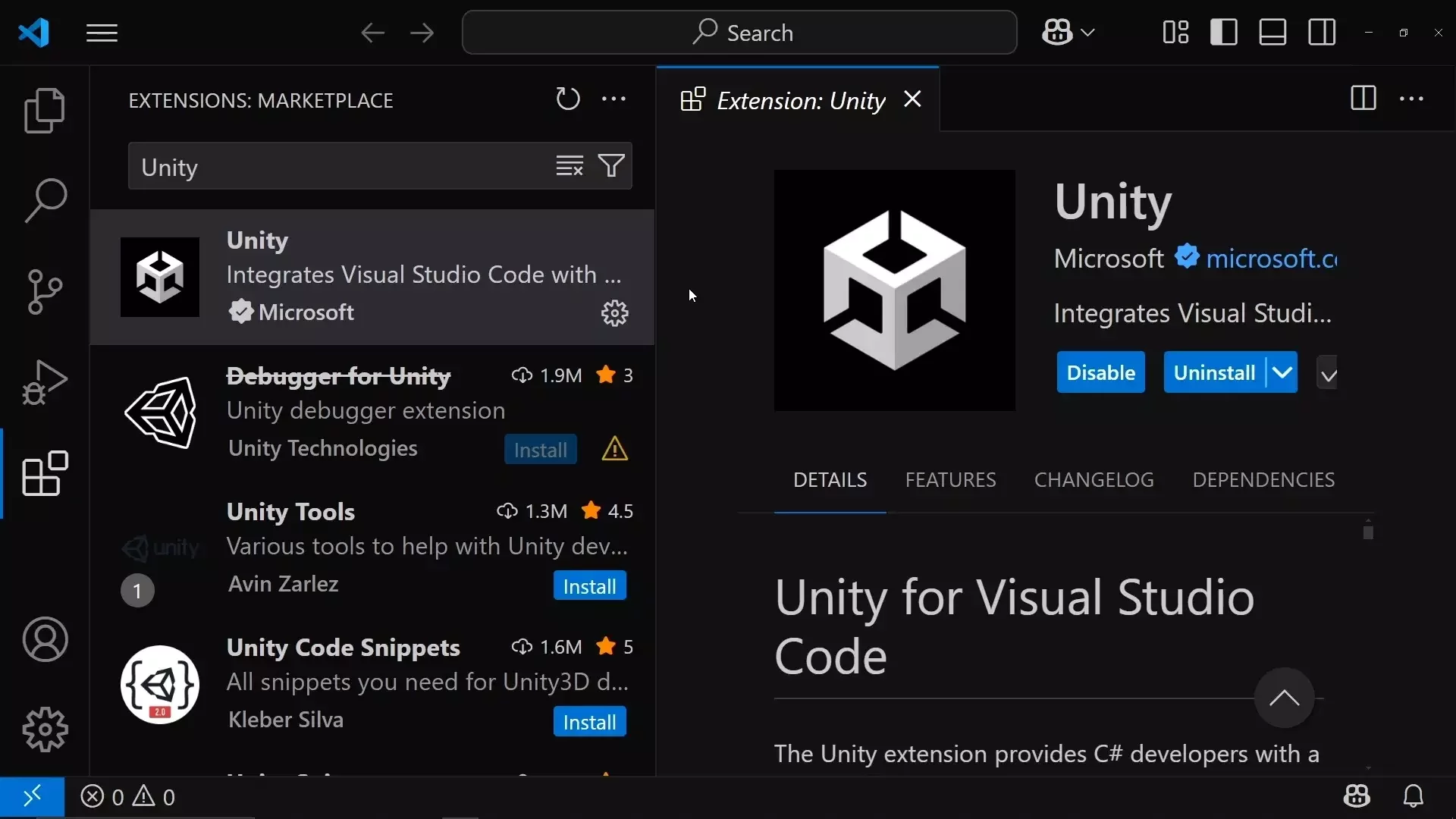Show errors and warnings in status bar
1456x819 pixels.
click(127, 797)
